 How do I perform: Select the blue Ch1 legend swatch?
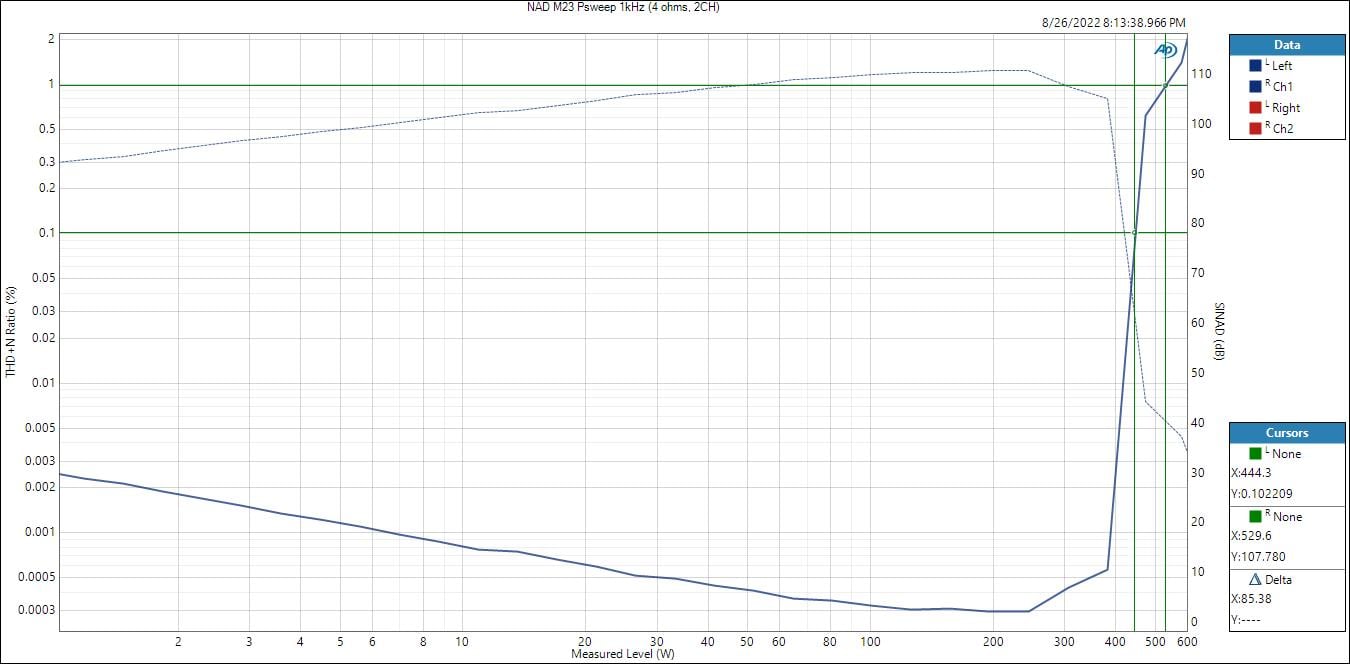pos(1255,86)
